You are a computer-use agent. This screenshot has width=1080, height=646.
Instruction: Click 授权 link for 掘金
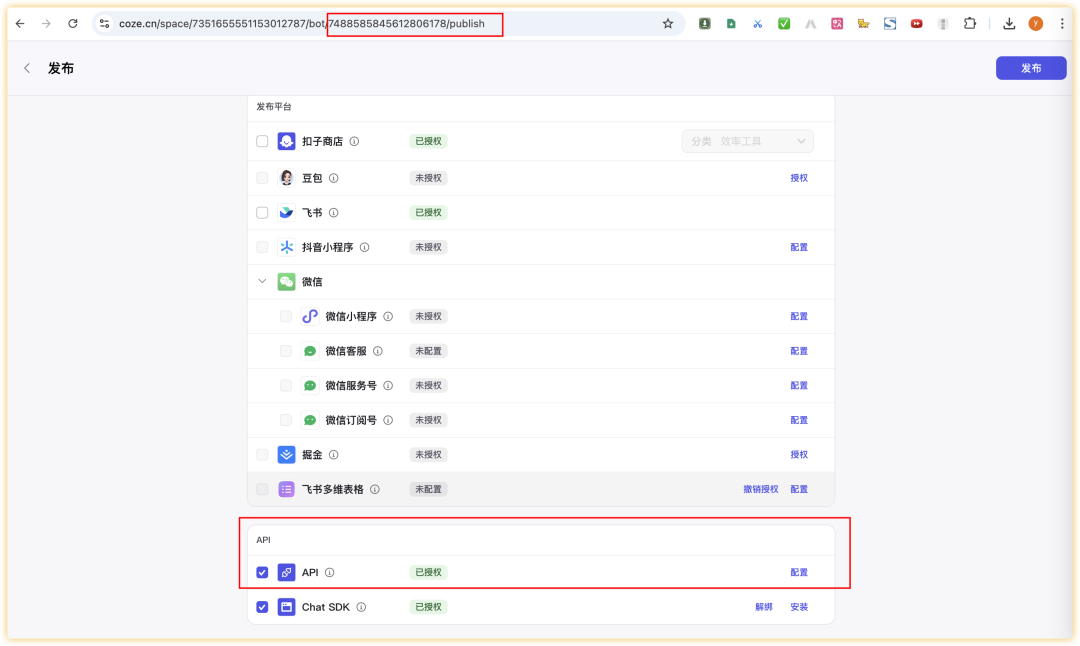coord(799,455)
